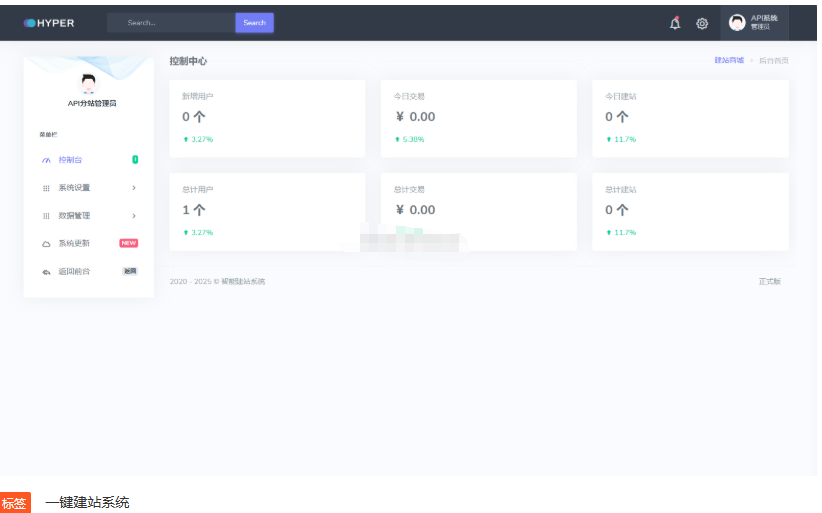Click the 总计建站 card label

621,190
